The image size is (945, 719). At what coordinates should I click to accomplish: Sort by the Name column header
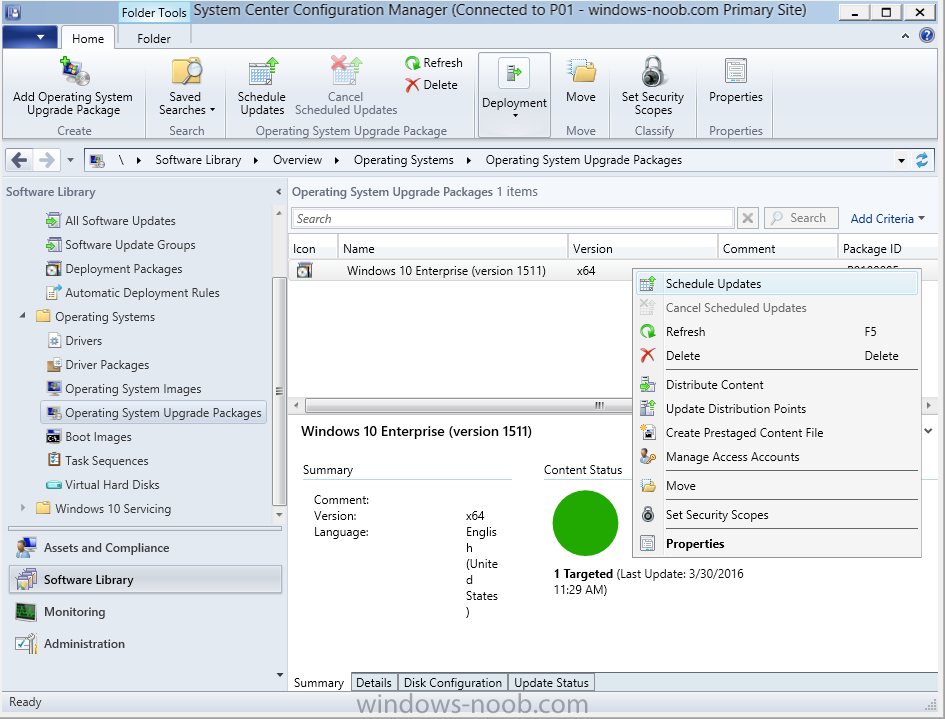[x=453, y=248]
